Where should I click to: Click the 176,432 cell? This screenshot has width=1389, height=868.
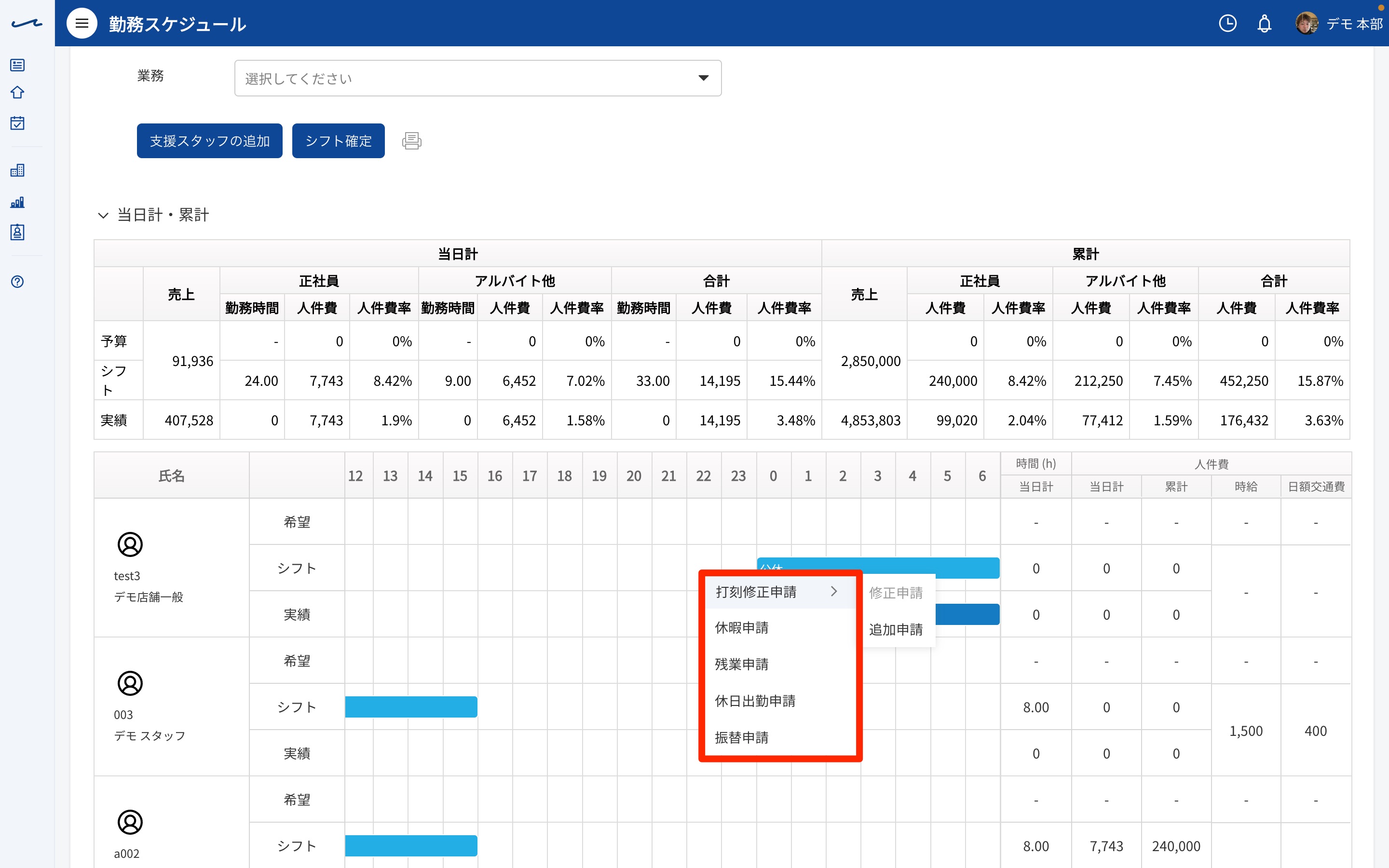(1237, 420)
